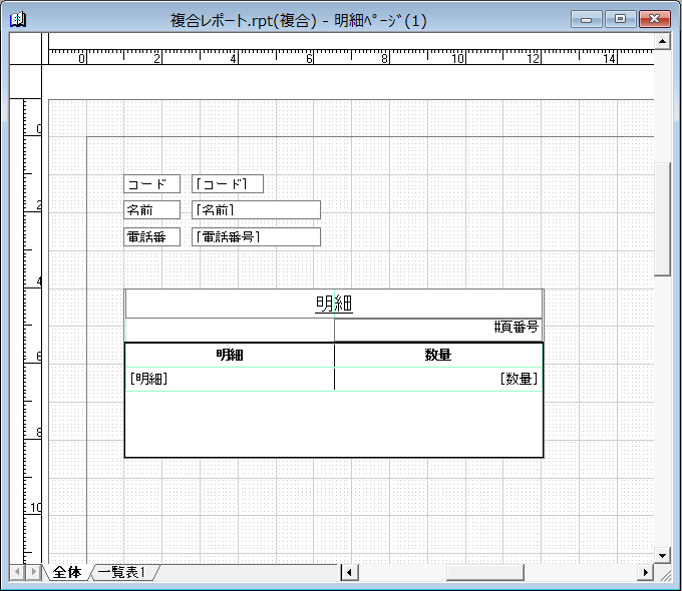Select the 数量 column header

coord(438,355)
